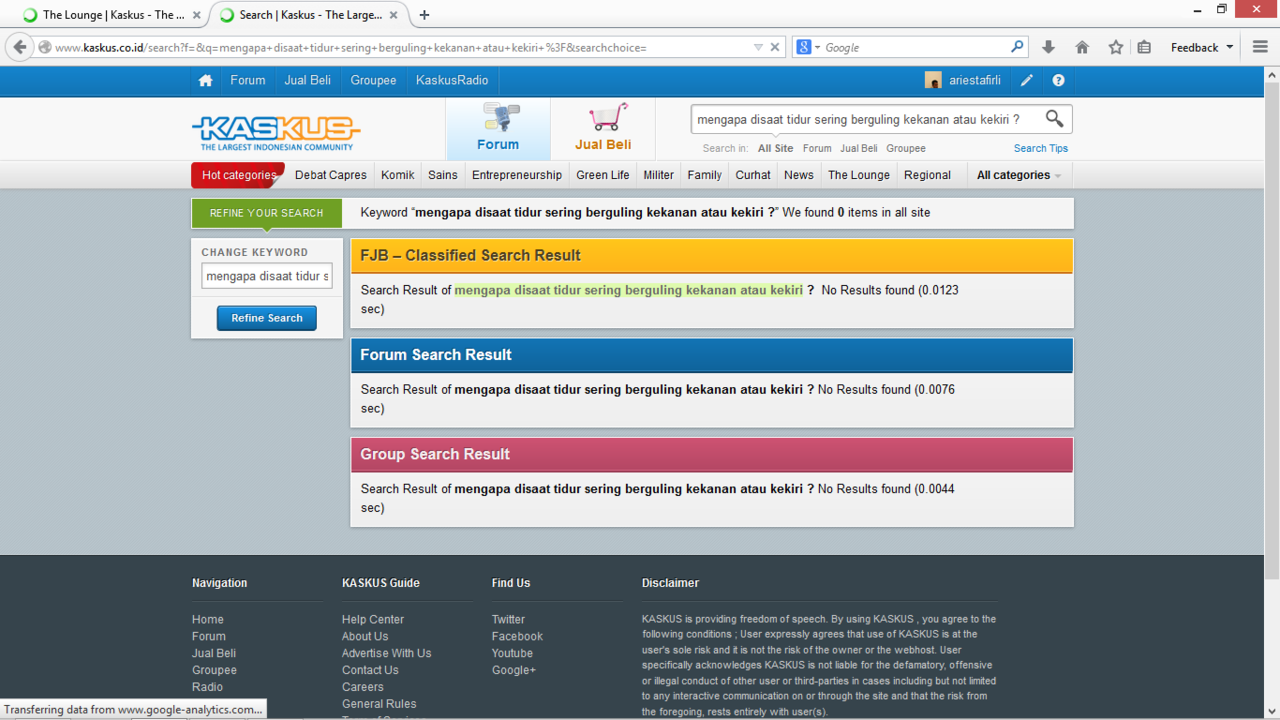Click the Change Keyword input field
Screen dimensions: 1280x720
[267, 276]
